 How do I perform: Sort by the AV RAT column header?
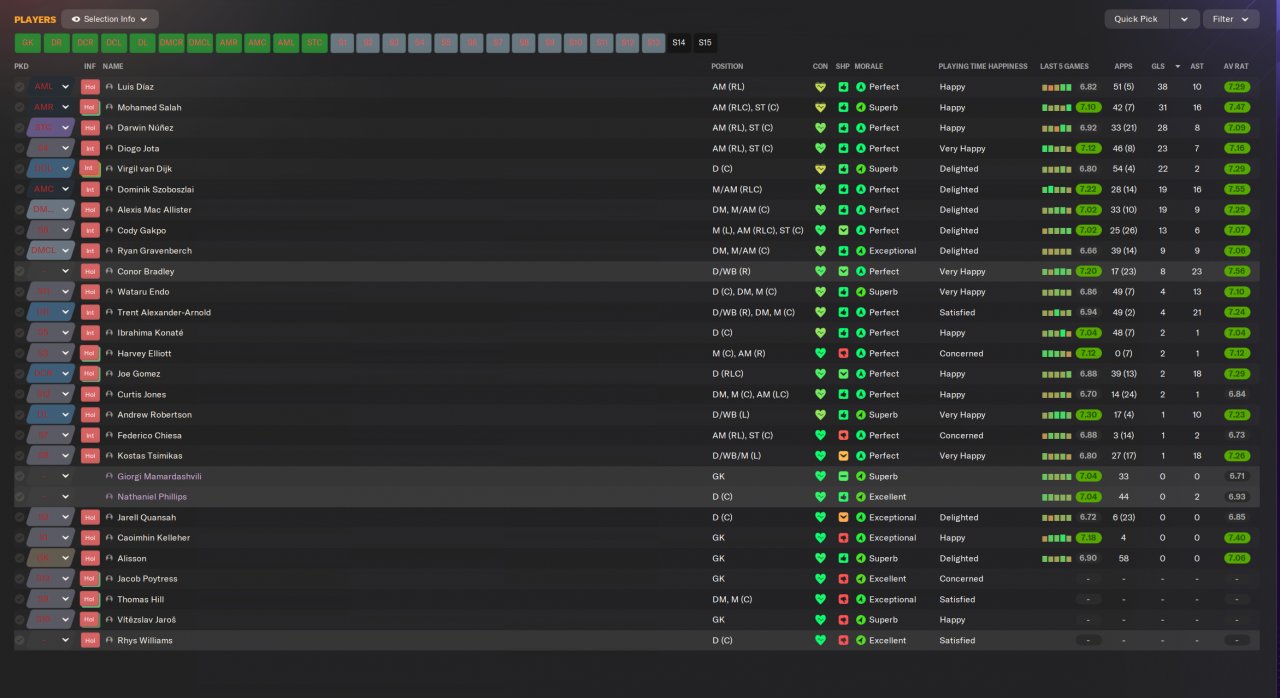point(1237,66)
